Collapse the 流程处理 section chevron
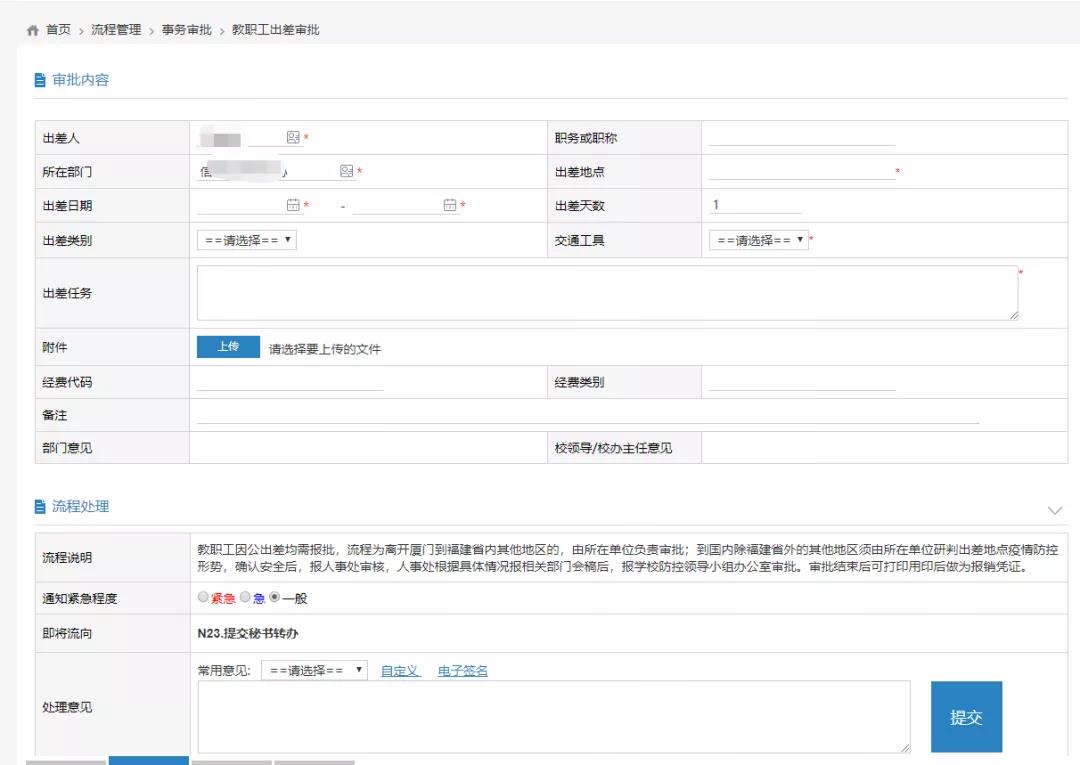Viewport: 1080px width, 765px height. click(1054, 510)
